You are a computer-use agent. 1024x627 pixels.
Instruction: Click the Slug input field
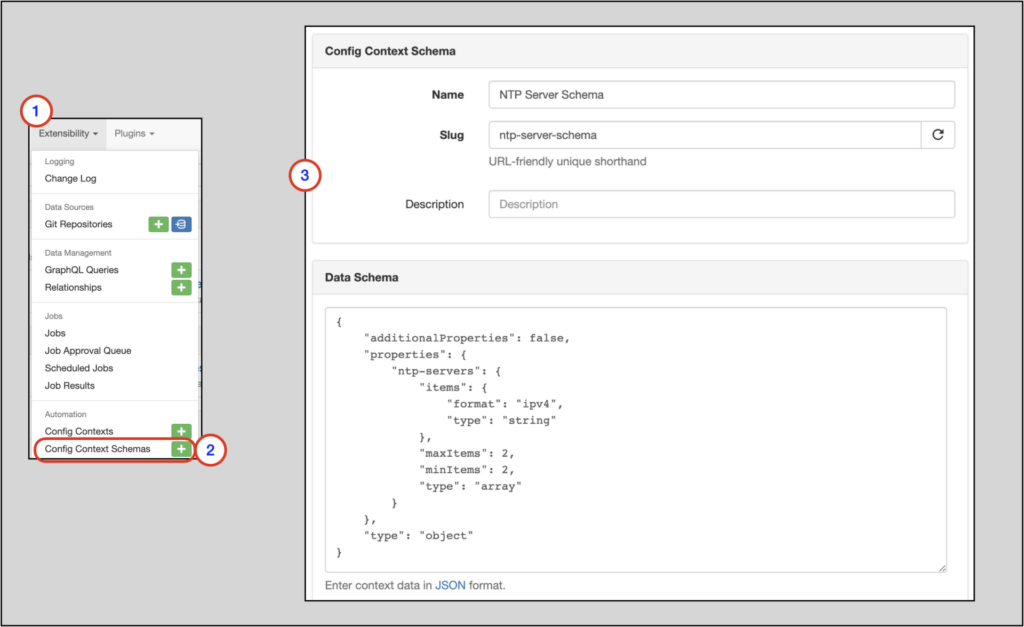(705, 135)
